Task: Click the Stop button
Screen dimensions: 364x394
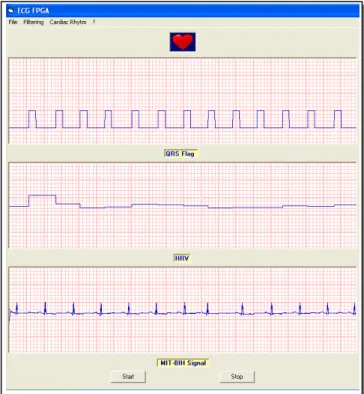Action: click(237, 377)
